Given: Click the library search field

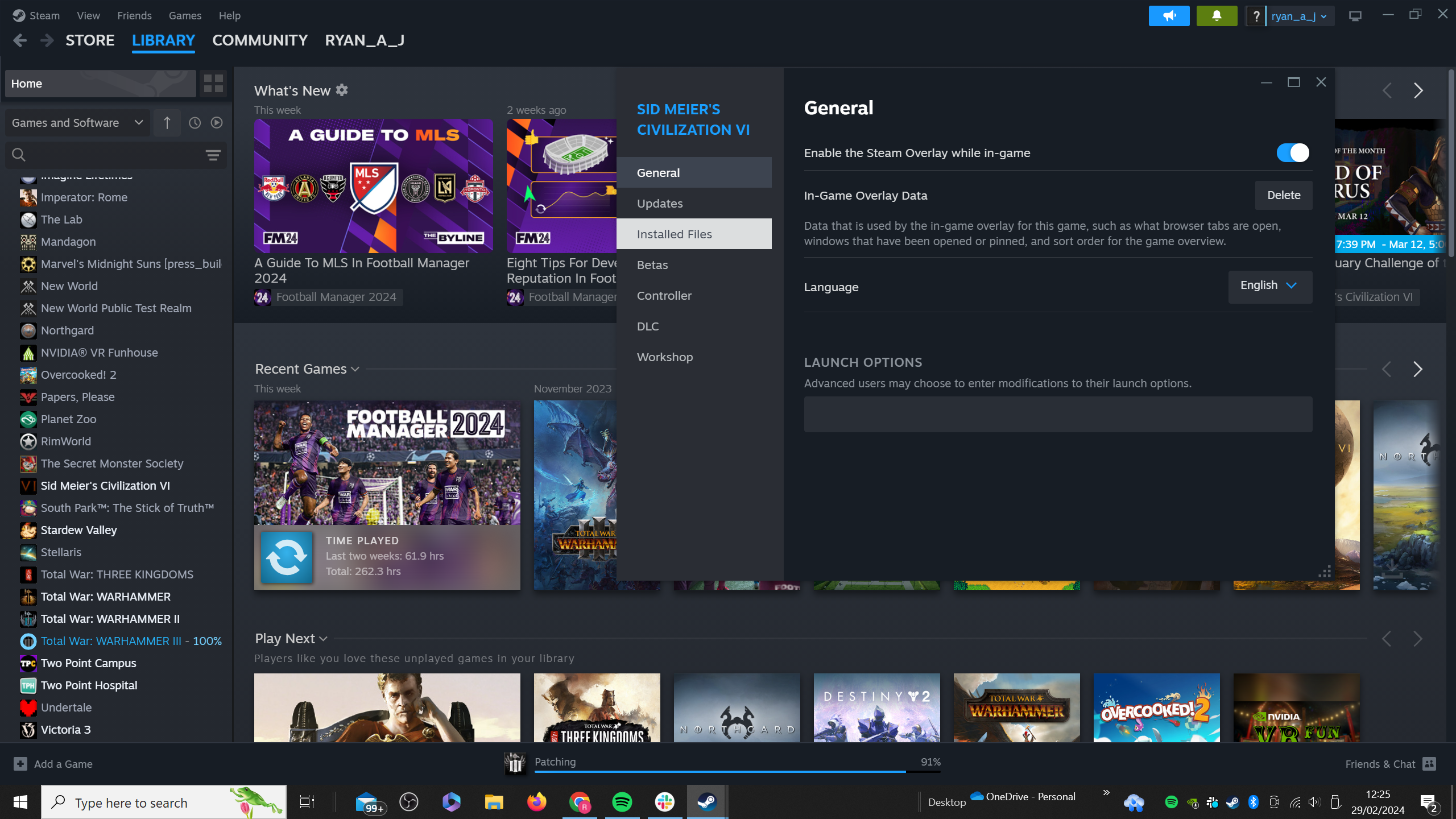Looking at the screenshot, I should [116, 155].
